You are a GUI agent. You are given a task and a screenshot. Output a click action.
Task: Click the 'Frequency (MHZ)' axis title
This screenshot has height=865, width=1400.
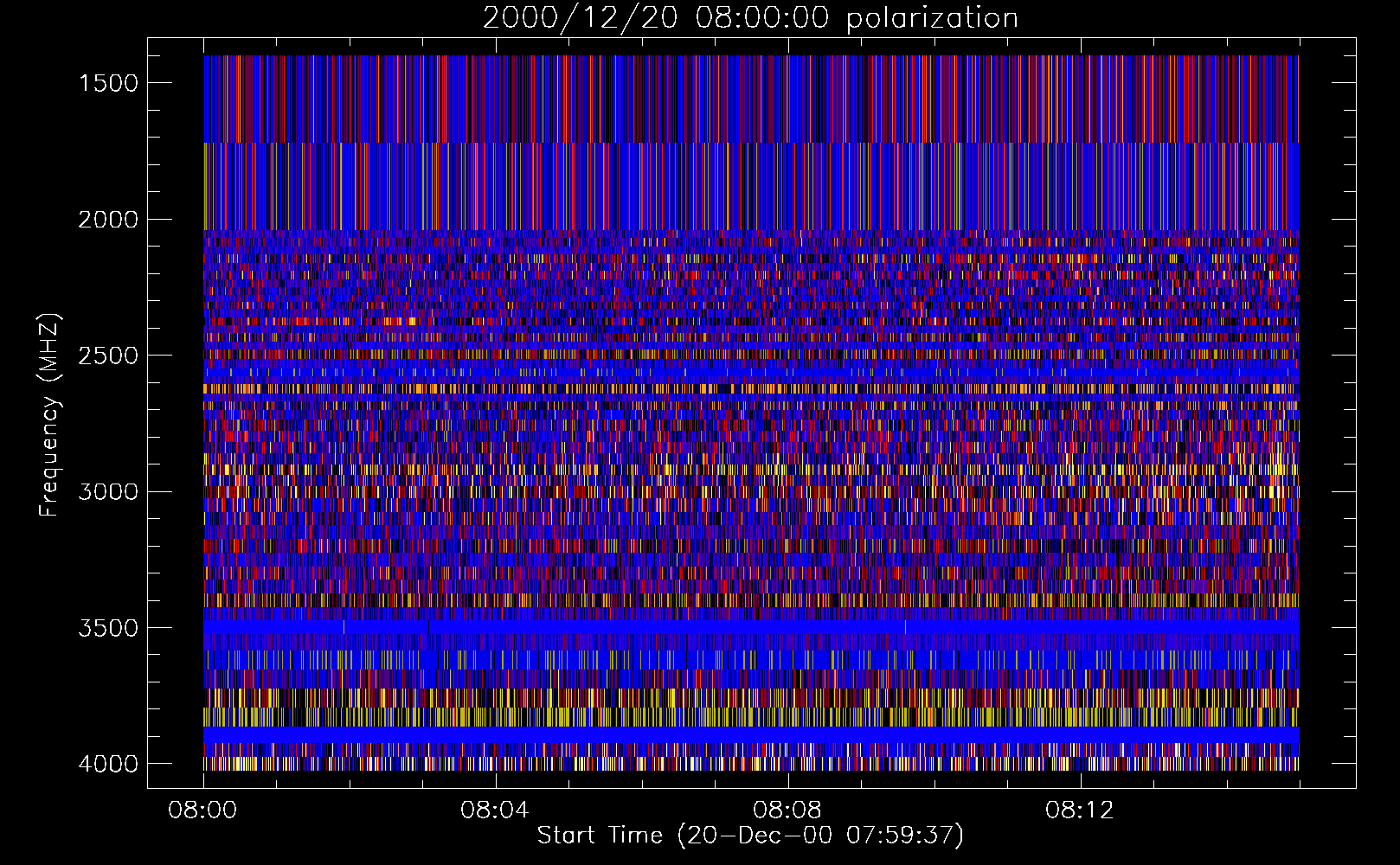coord(50,414)
